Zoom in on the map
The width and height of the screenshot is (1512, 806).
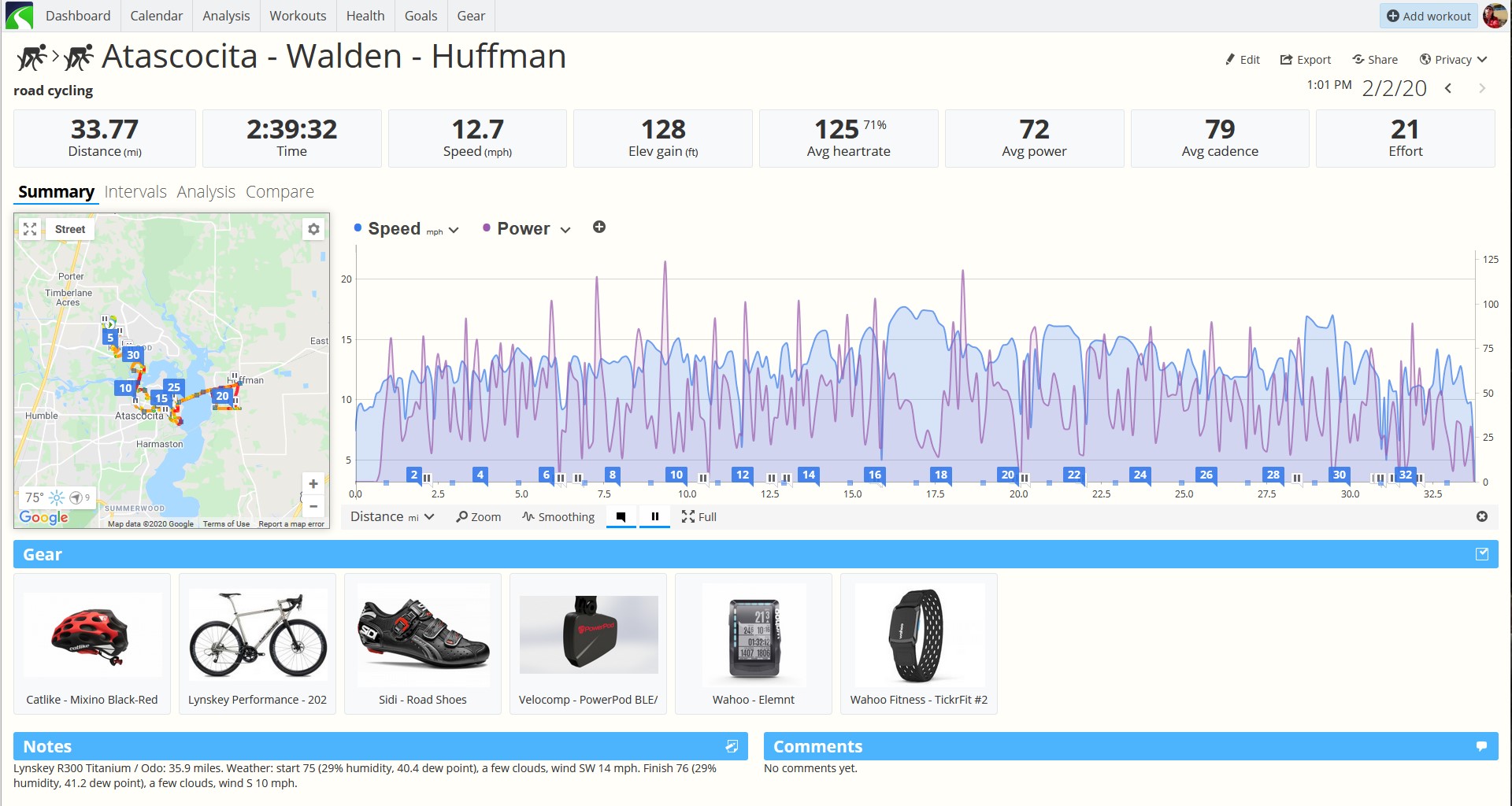click(313, 484)
